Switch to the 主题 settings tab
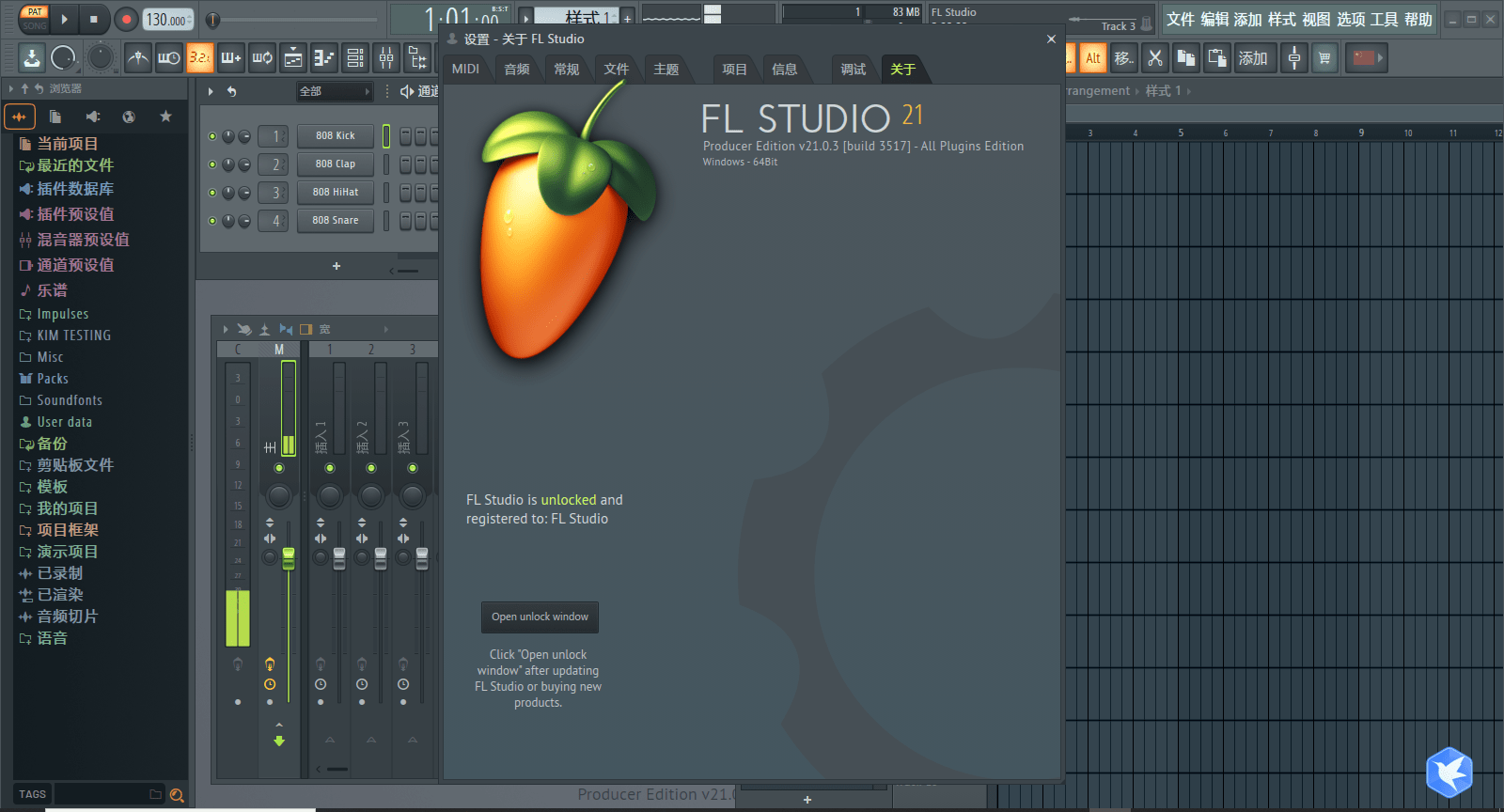 coord(666,69)
